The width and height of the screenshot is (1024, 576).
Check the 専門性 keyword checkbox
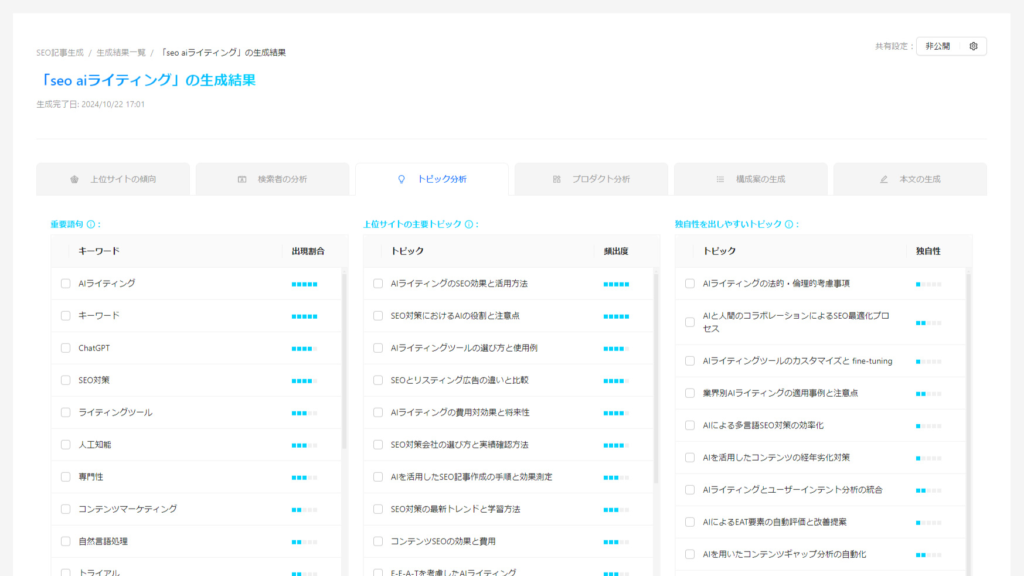pyautogui.click(x=65, y=477)
